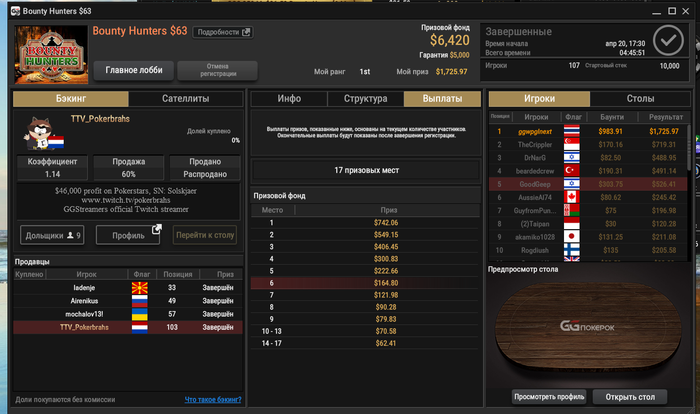The image size is (700, 414).
Task: Click the Перейти к столу button
Action: tap(205, 235)
